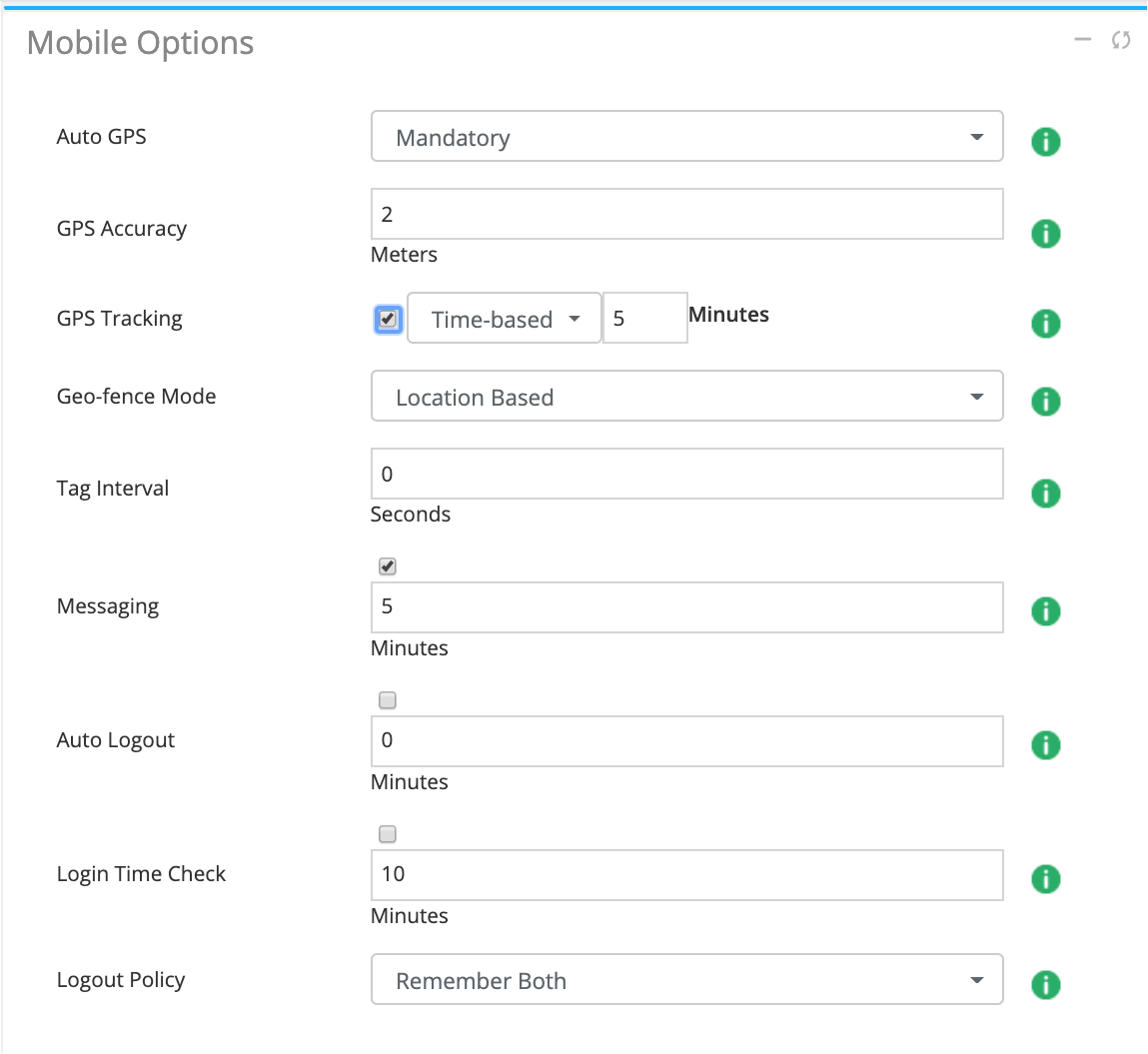Expand the Geo-fence Mode dropdown
The image size is (1148, 1054).
686,396
